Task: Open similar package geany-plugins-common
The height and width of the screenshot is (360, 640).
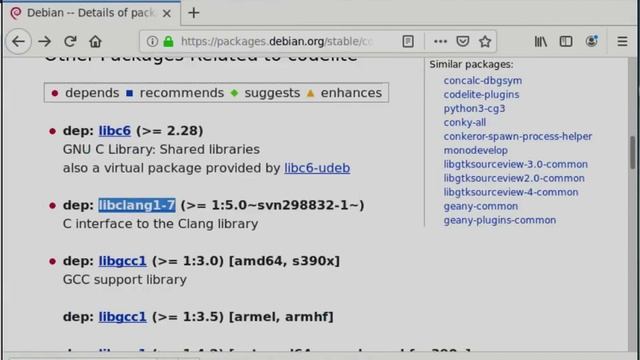Action: click(x=500, y=220)
